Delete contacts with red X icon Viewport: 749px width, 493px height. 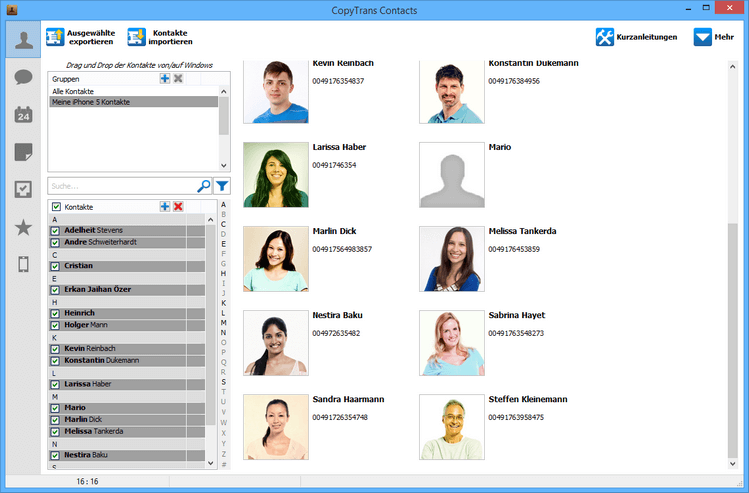pos(178,206)
